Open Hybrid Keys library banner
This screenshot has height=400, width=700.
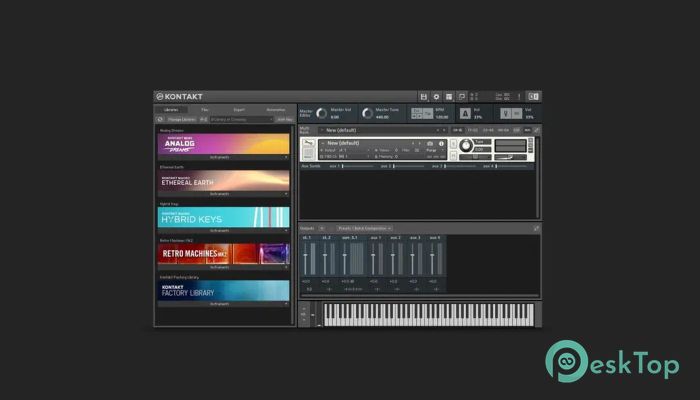pos(223,217)
